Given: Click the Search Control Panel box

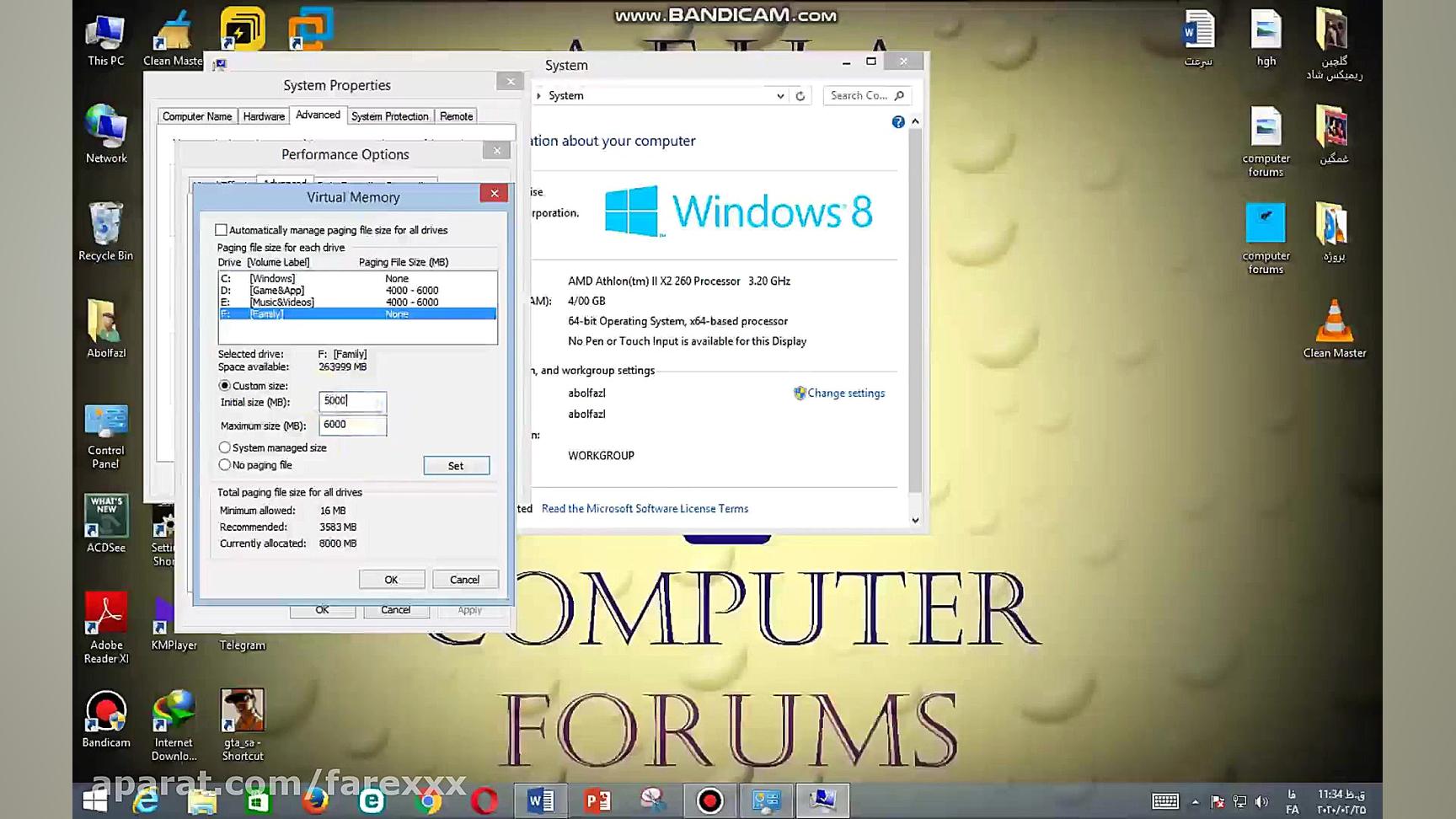Looking at the screenshot, I should [866, 96].
